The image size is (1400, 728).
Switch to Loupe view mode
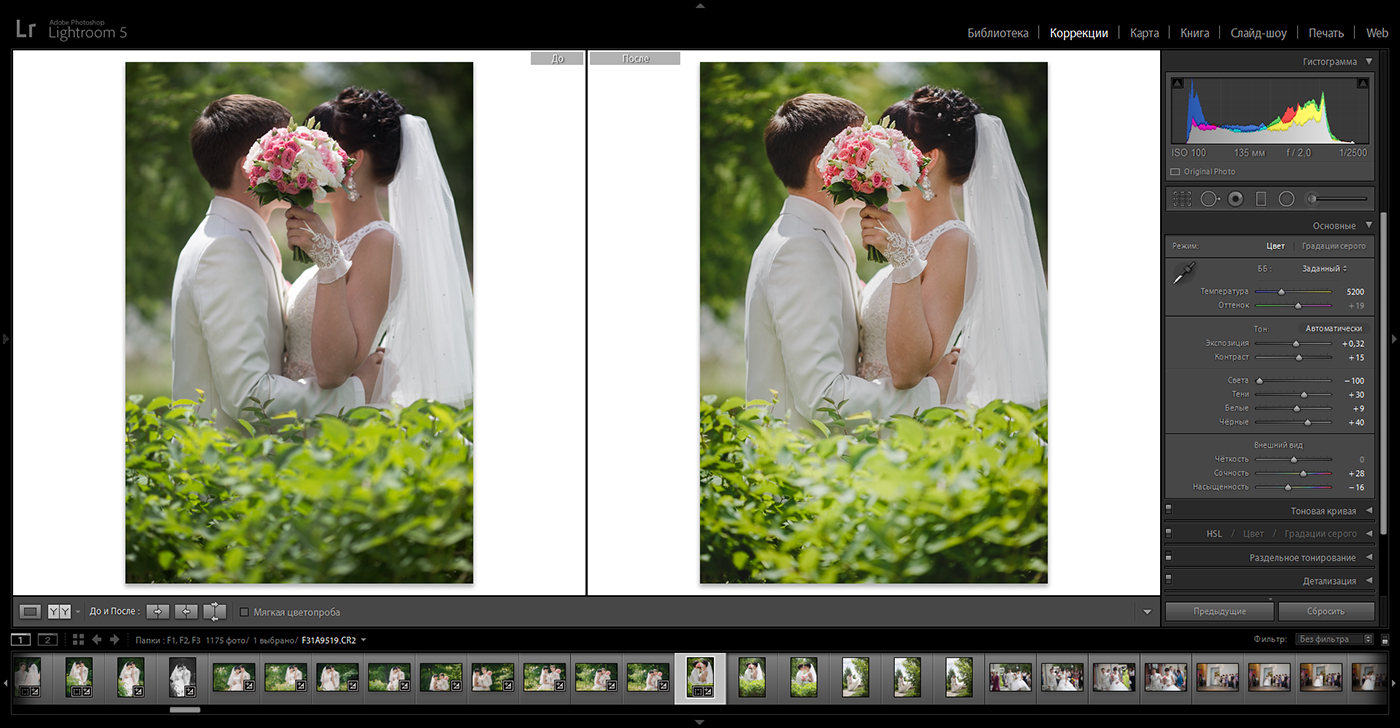coord(30,612)
